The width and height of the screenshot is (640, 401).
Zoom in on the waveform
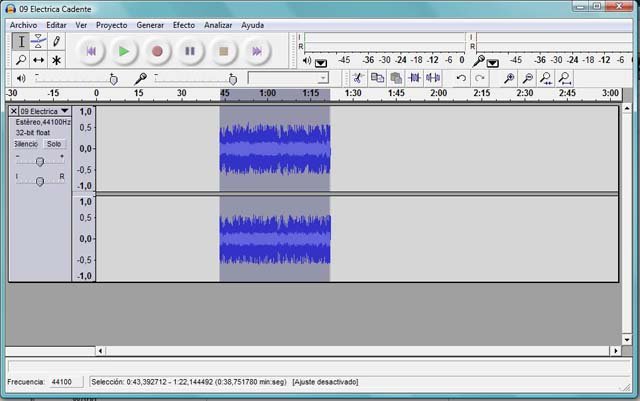(509, 78)
